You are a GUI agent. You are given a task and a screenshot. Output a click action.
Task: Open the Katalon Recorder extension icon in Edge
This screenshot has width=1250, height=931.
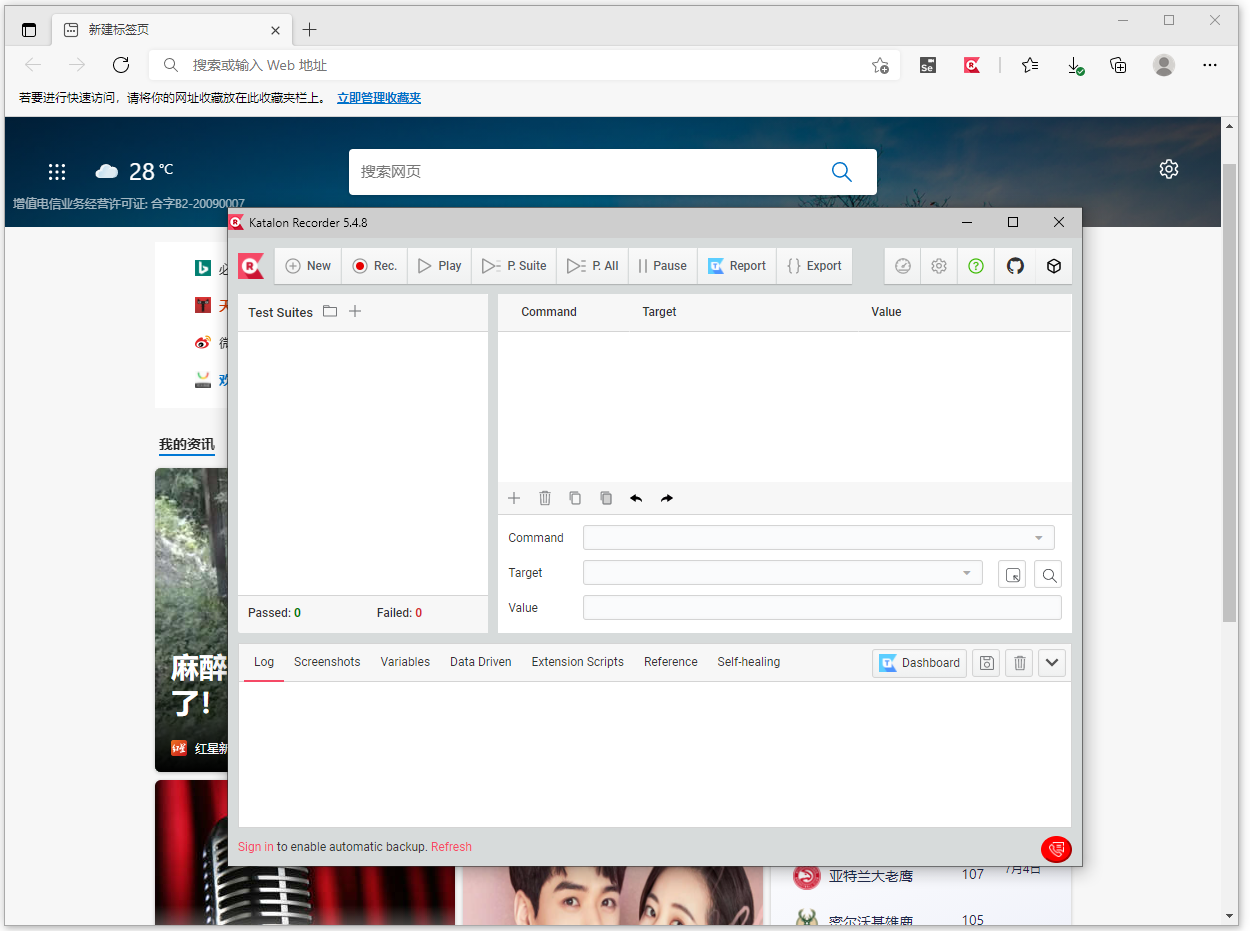[972, 65]
